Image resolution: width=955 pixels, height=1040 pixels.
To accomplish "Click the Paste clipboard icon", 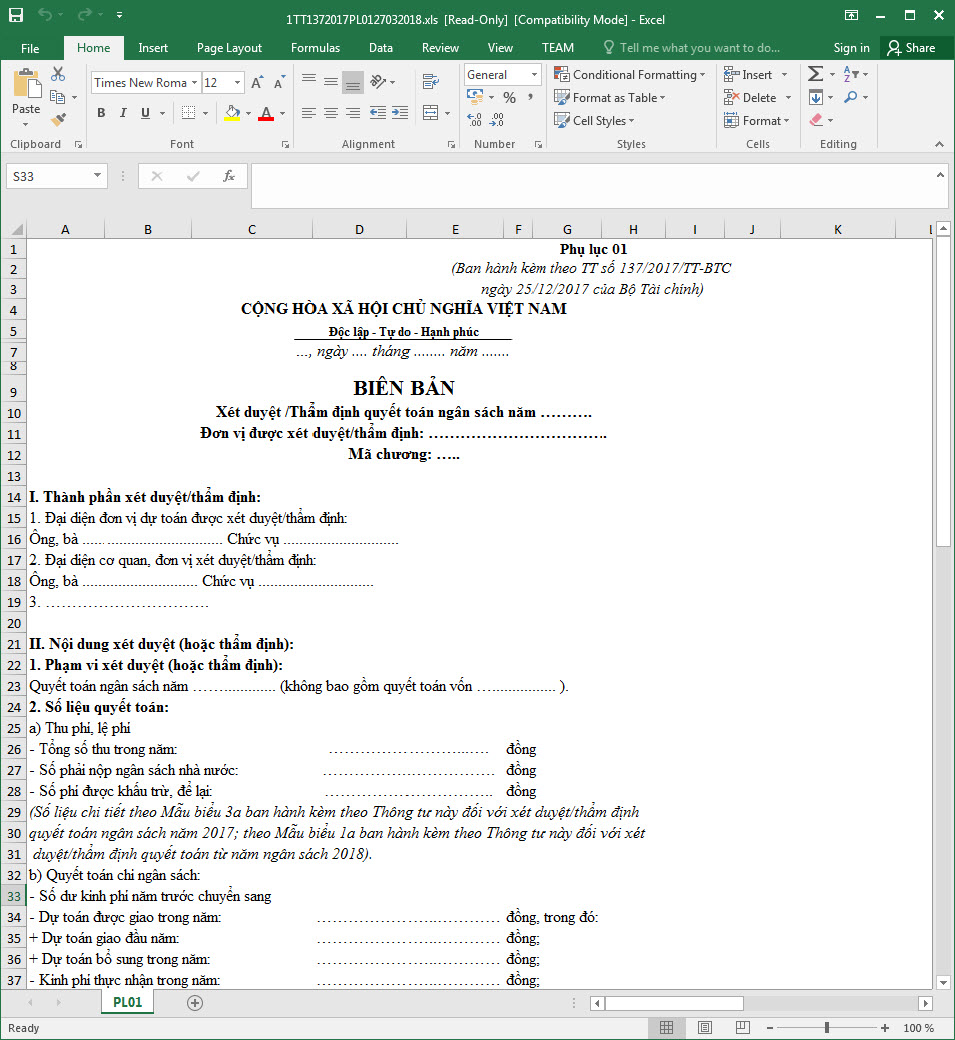I will coord(27,84).
